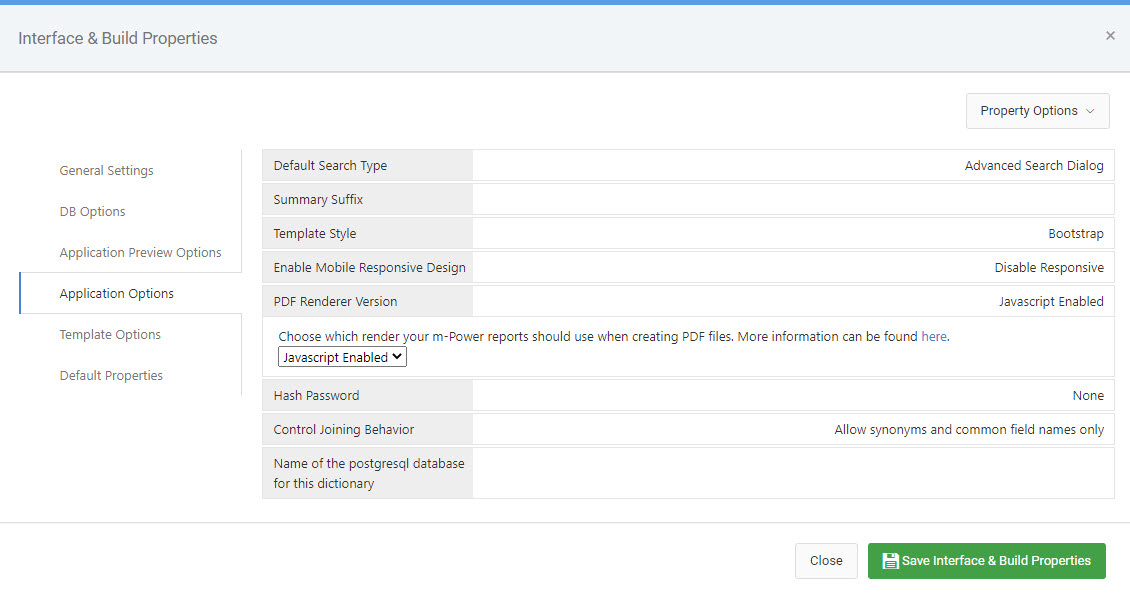Screen dimensions: 1130x595
Task: Click the Summary Suffix value field
Action: [x=793, y=200]
